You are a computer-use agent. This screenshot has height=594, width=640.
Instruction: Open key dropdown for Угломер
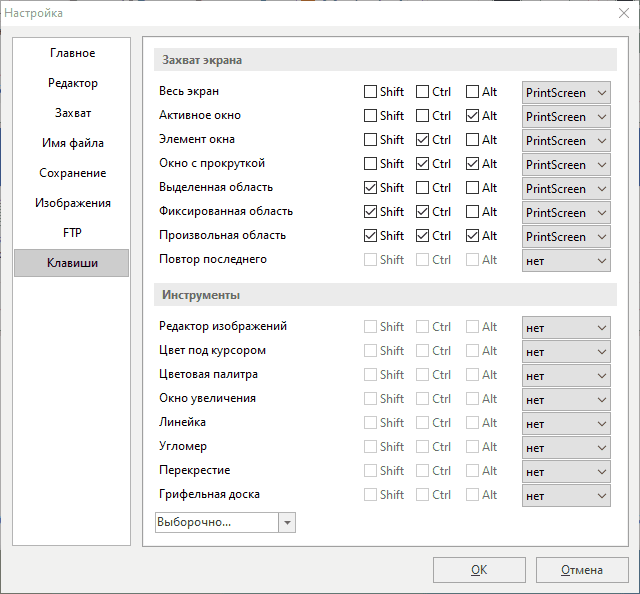coord(566,448)
